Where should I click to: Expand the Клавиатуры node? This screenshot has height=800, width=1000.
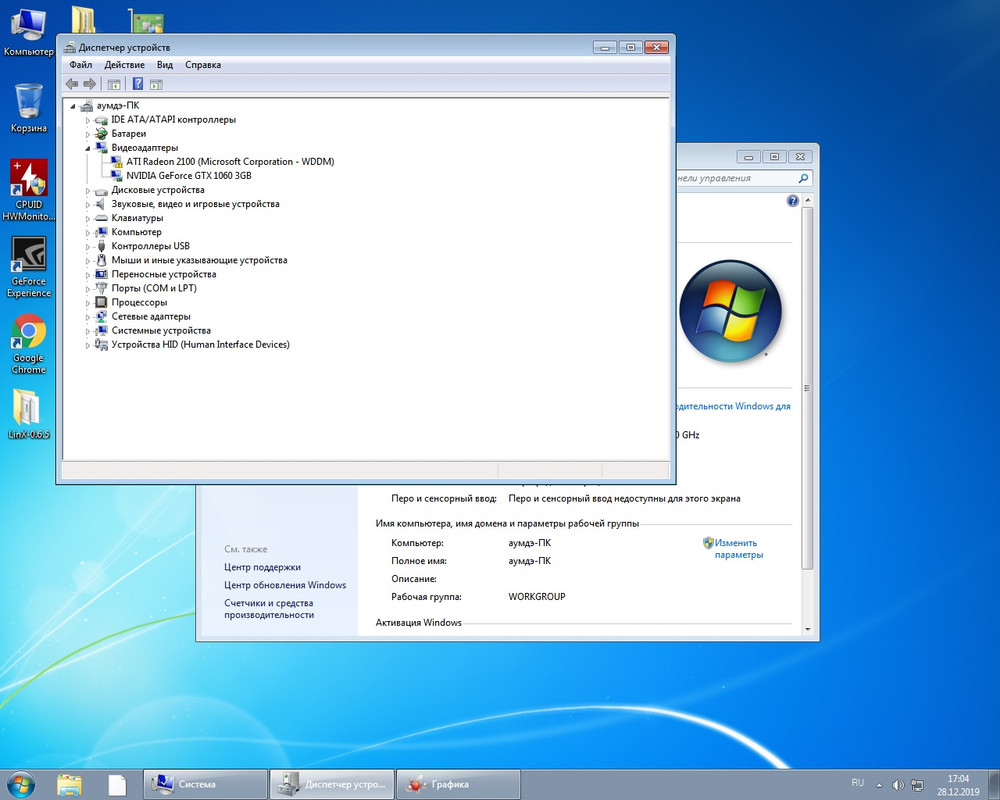tap(88, 218)
